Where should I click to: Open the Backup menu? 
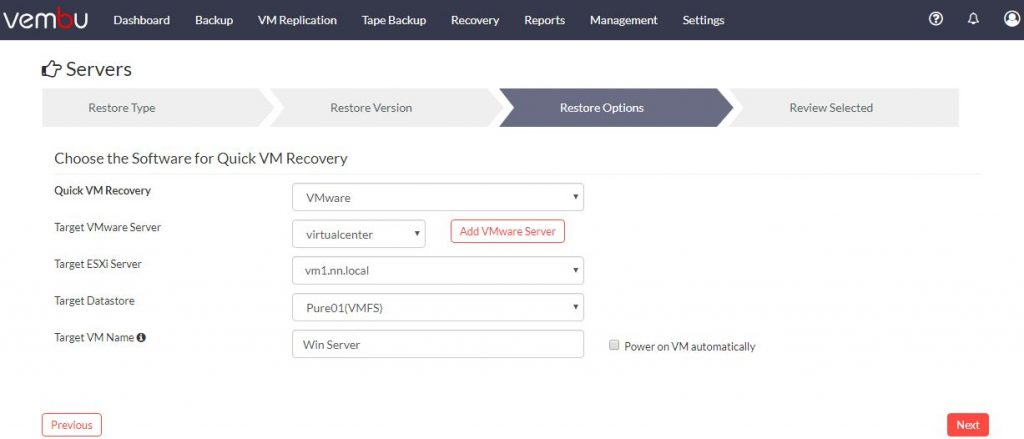214,20
